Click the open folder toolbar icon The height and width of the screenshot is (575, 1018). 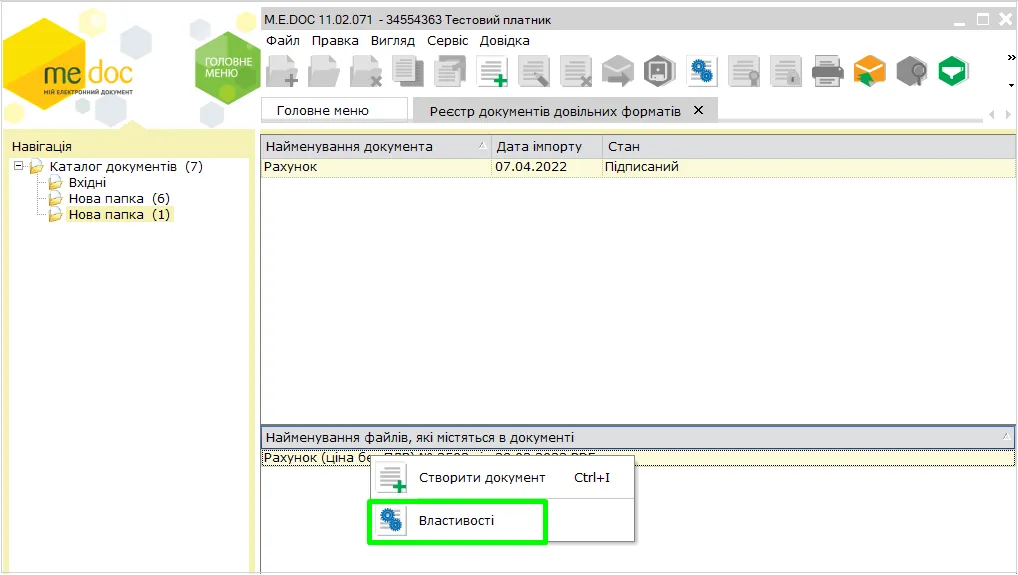(x=324, y=71)
